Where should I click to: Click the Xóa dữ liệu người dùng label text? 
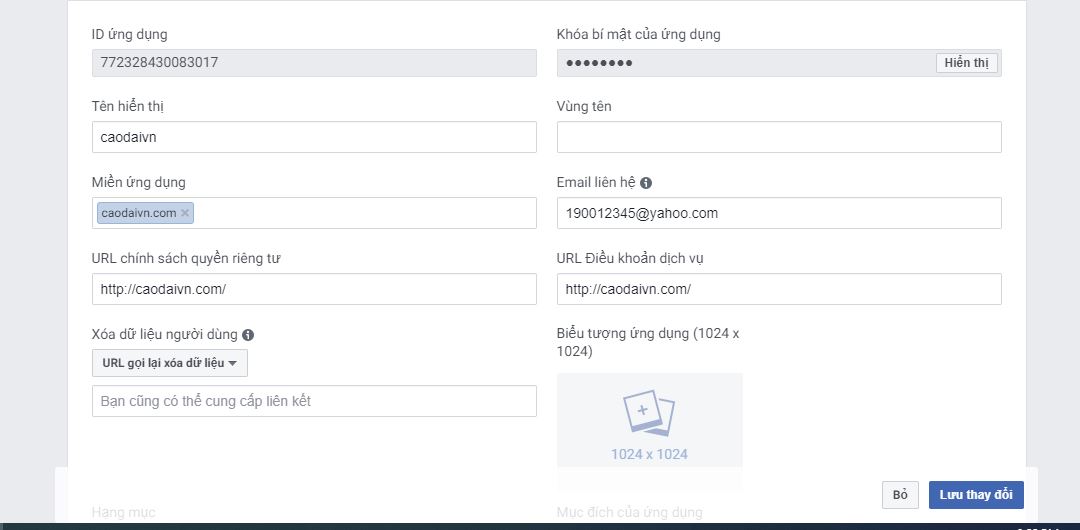click(x=165, y=335)
